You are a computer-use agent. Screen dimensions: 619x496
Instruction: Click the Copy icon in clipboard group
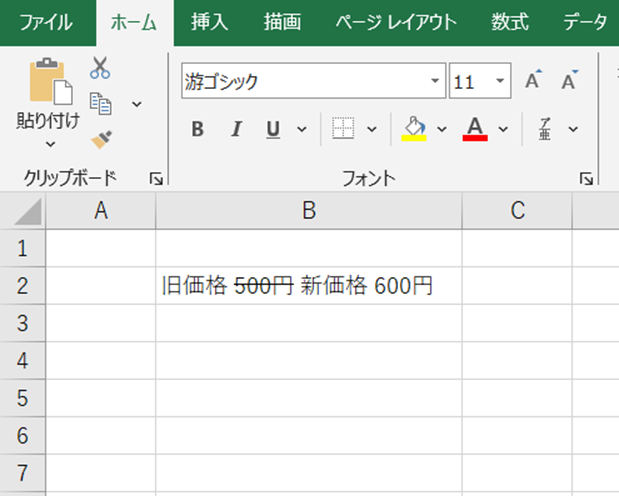pyautogui.click(x=100, y=103)
